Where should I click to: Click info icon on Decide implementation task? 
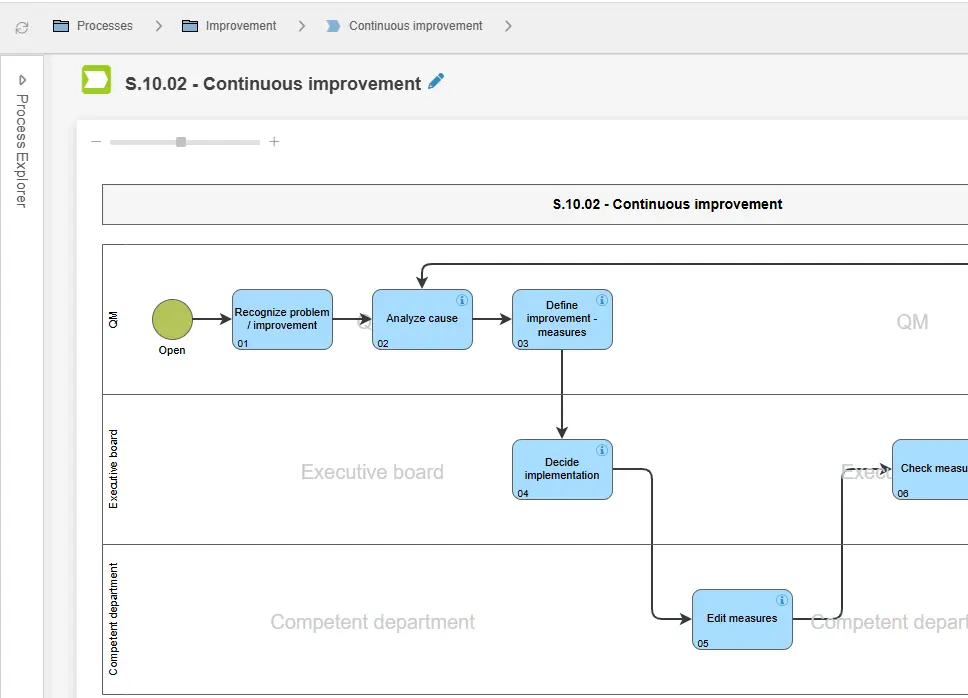[601, 448]
